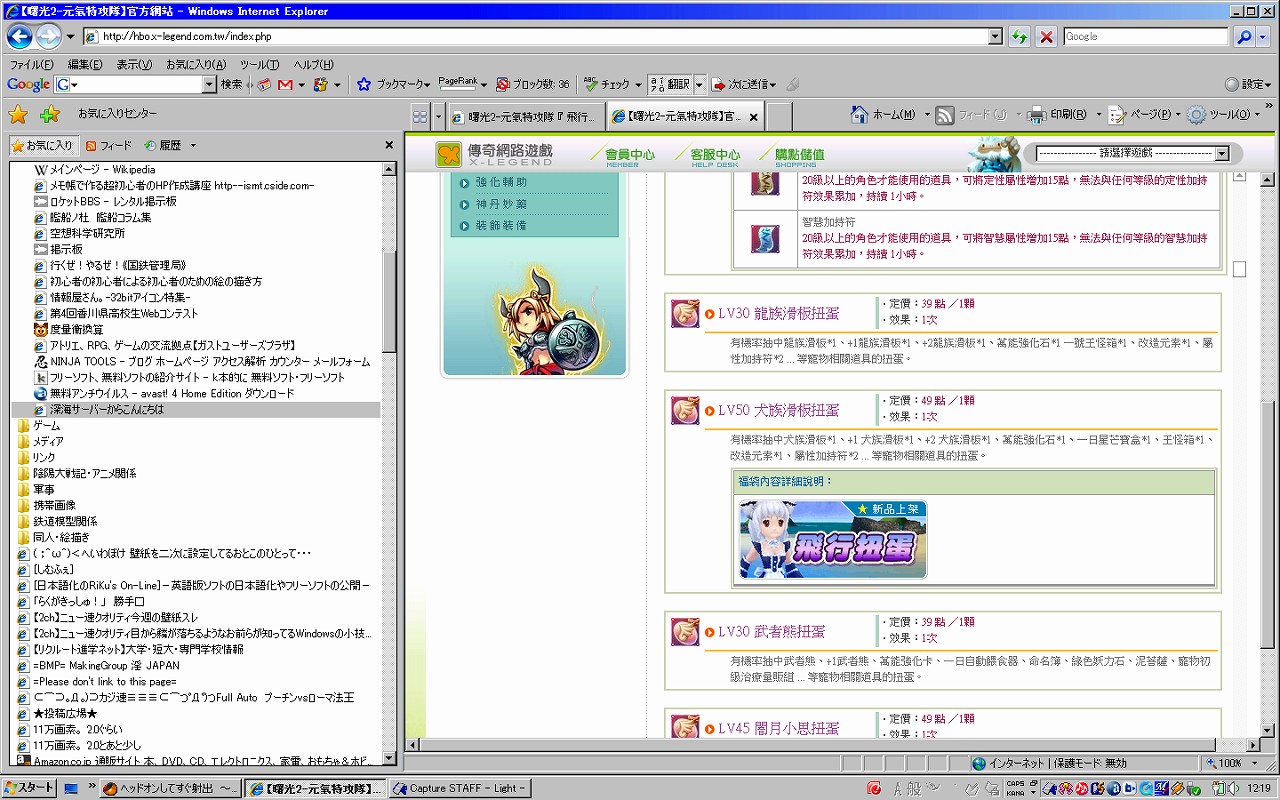Click the 翻訳 translate toolbar button

click(x=670, y=85)
